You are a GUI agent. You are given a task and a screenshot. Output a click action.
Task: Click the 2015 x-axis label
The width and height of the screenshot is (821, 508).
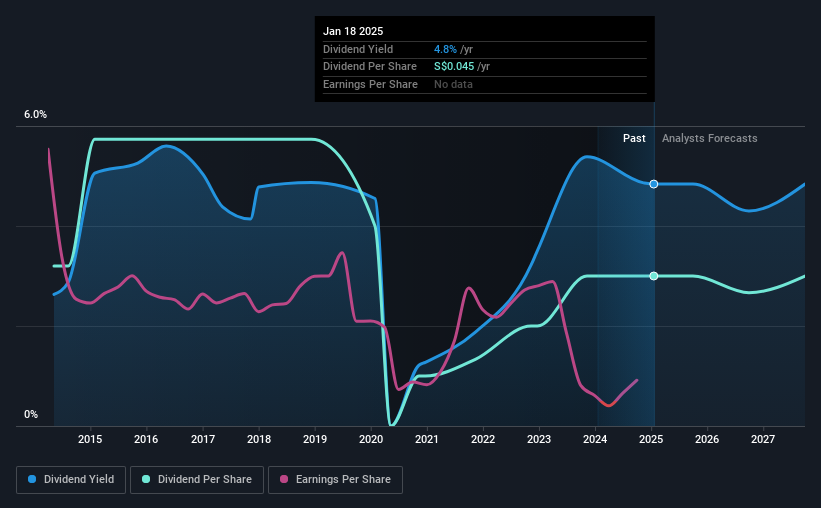(x=90, y=439)
